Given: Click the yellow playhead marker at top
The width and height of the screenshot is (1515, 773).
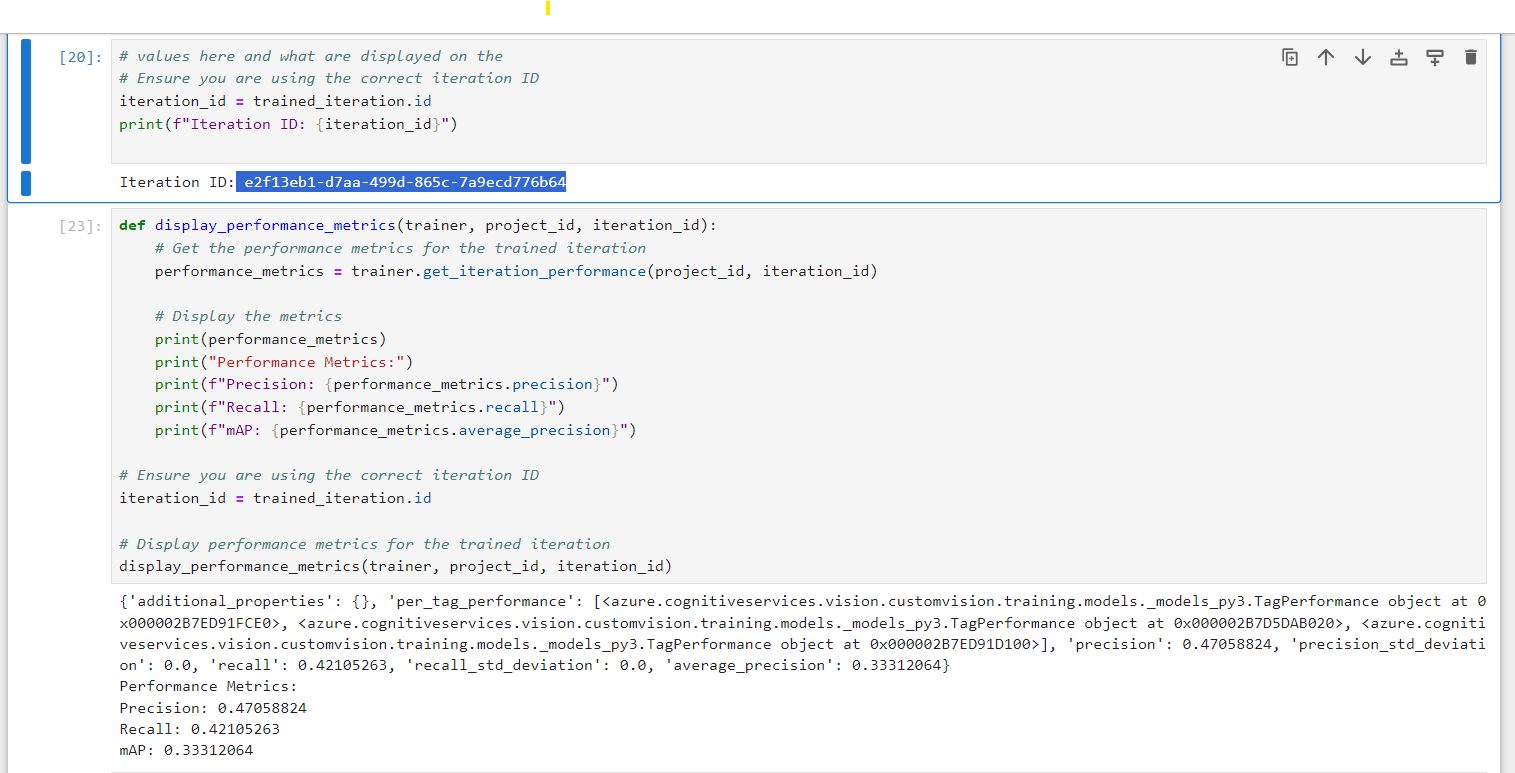Looking at the screenshot, I should pyautogui.click(x=548, y=9).
